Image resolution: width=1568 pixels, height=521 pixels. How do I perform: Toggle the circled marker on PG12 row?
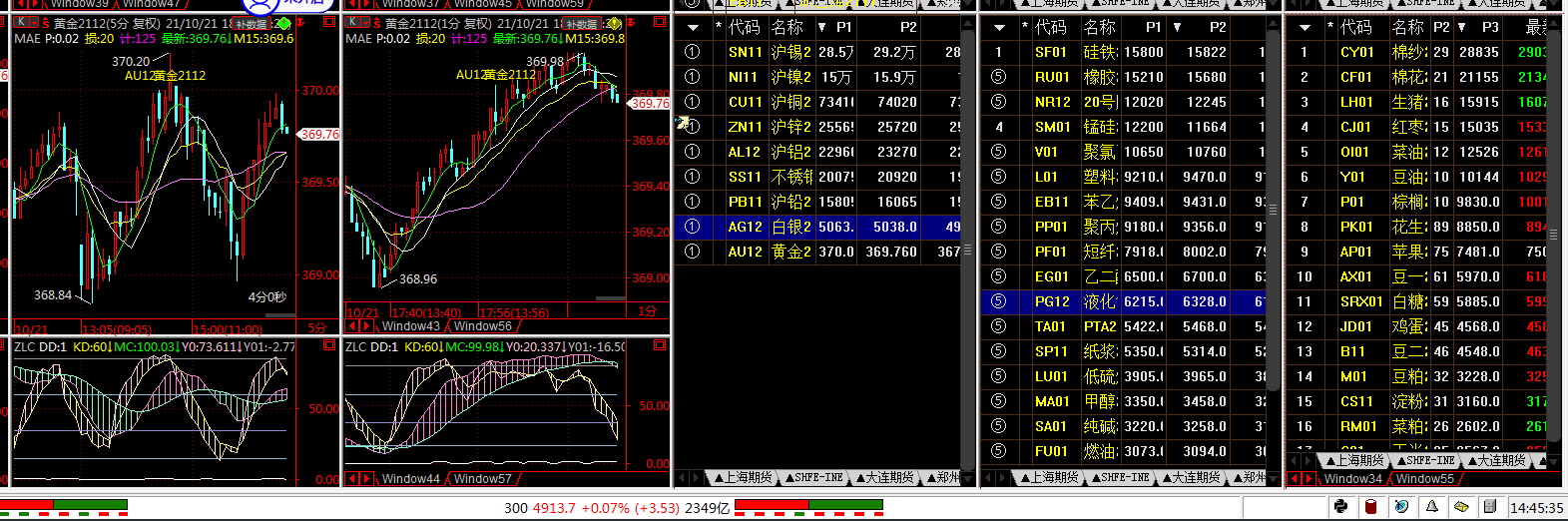998,301
